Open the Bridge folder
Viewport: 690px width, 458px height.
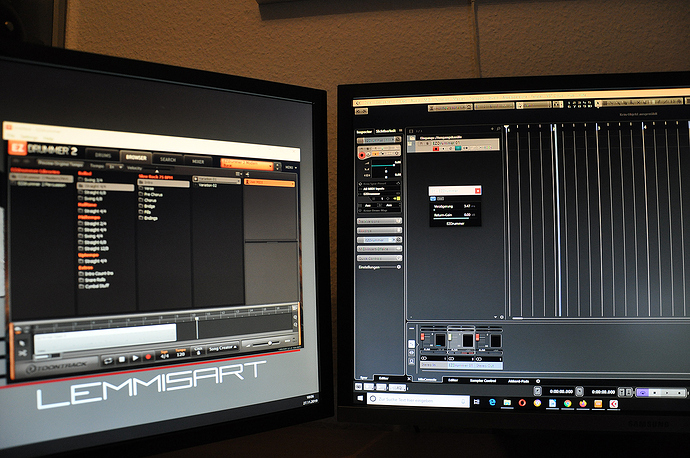point(147,206)
